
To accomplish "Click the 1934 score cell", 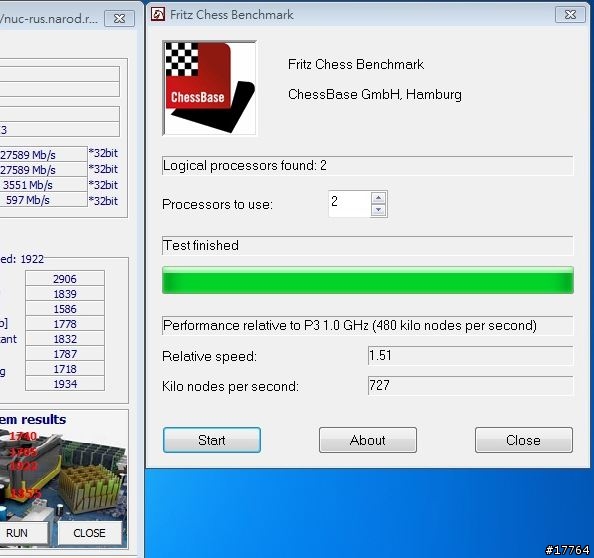I will click(x=65, y=384).
